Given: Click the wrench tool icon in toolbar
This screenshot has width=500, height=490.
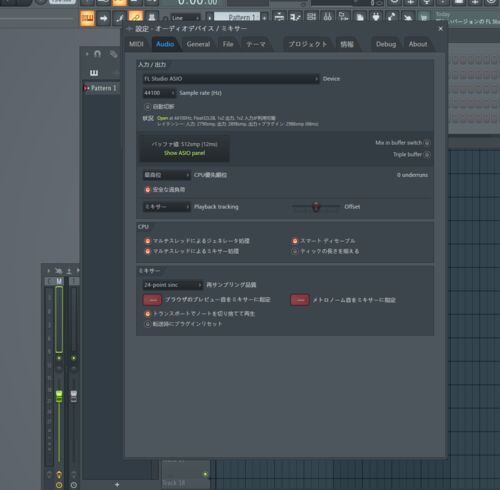Looking at the screenshot, I should [392, 16].
